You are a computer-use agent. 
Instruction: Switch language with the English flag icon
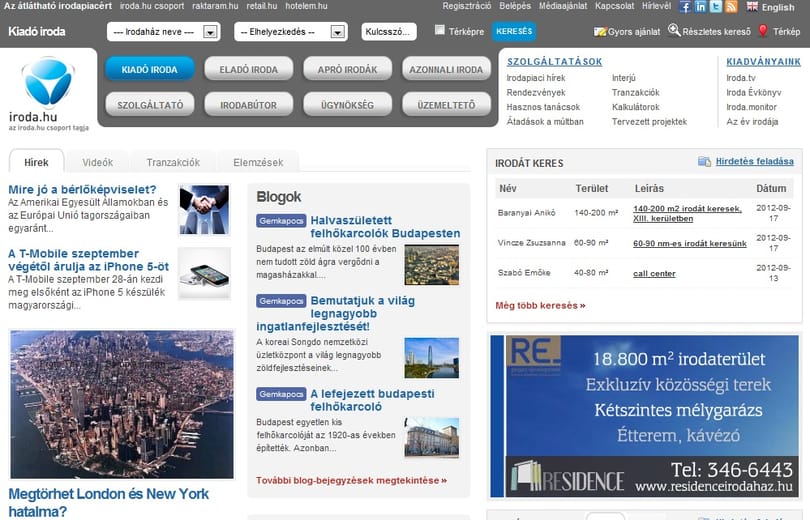[x=752, y=7]
